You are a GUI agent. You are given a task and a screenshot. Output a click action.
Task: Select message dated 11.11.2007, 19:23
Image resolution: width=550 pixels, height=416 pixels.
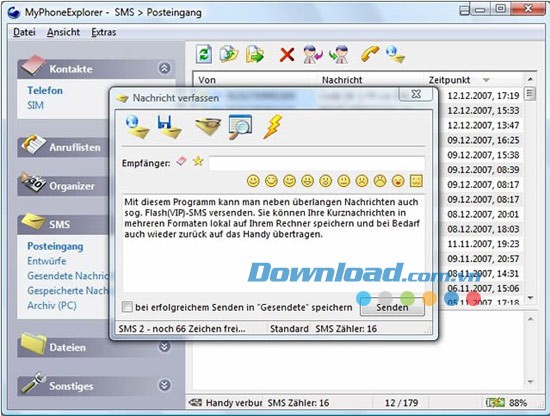(483, 244)
